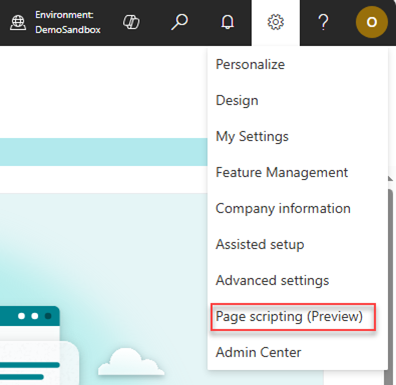396x385 pixels.
Task: Select Company information
Action: point(283,208)
